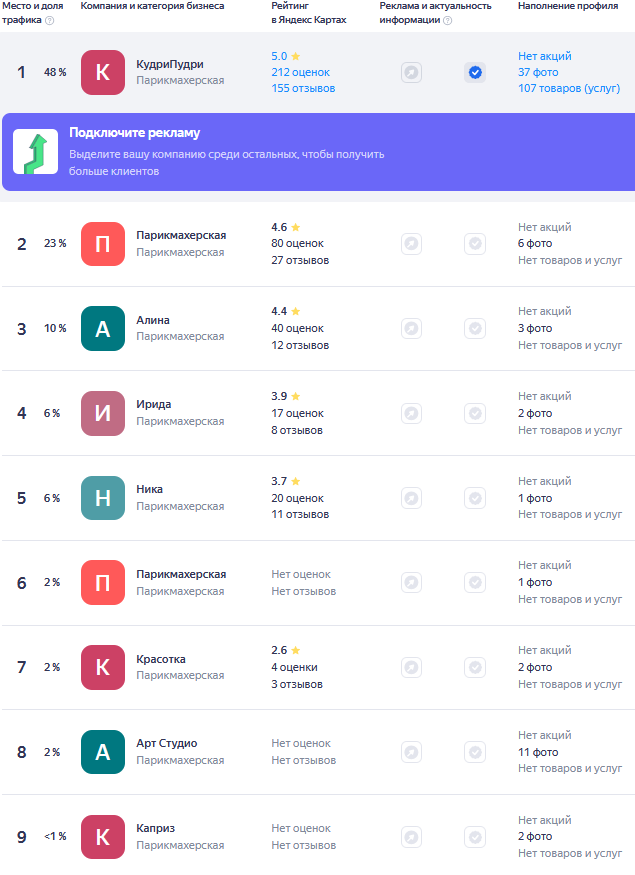The width and height of the screenshot is (635, 875).
Task: Click the 'Подключите рекламу' banner heading
Action: coord(134,133)
